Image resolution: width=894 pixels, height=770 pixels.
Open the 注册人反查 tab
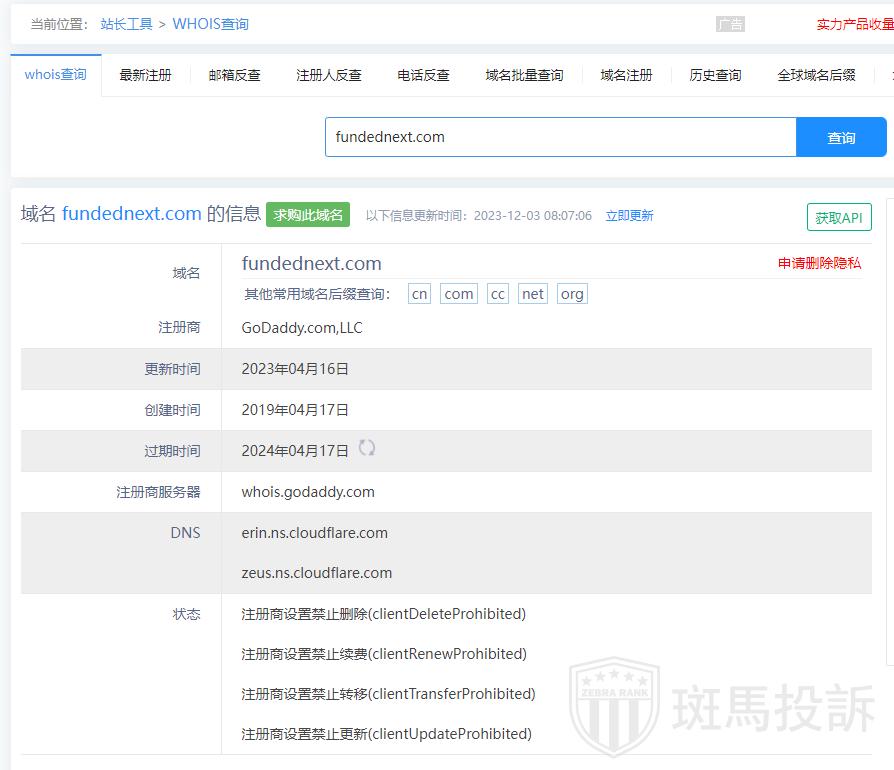pos(329,75)
